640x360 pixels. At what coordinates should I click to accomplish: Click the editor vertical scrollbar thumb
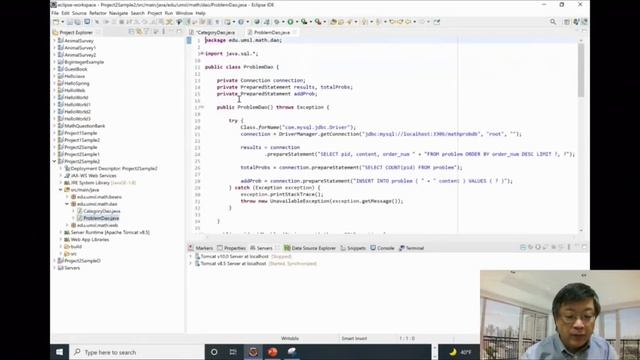581,70
